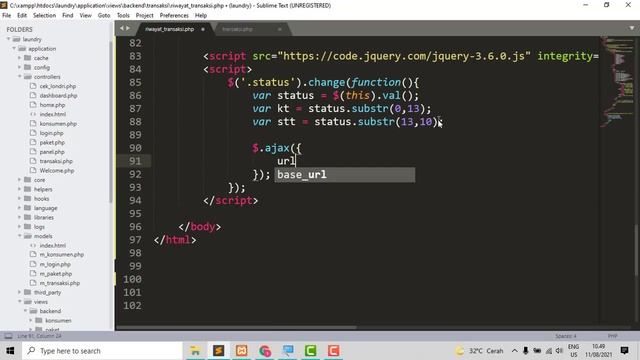This screenshot has width=640, height=360.
Task: Expand the cache folder
Action: point(19,58)
